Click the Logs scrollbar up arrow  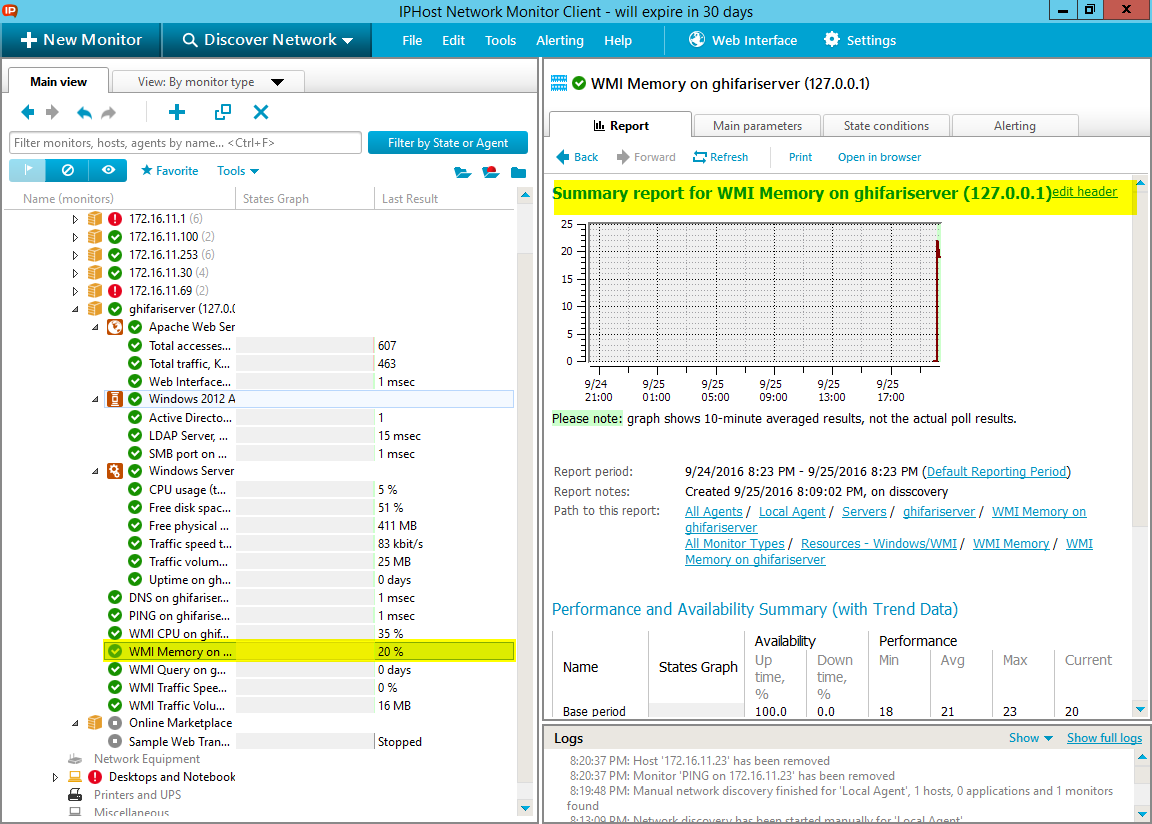tap(1142, 756)
